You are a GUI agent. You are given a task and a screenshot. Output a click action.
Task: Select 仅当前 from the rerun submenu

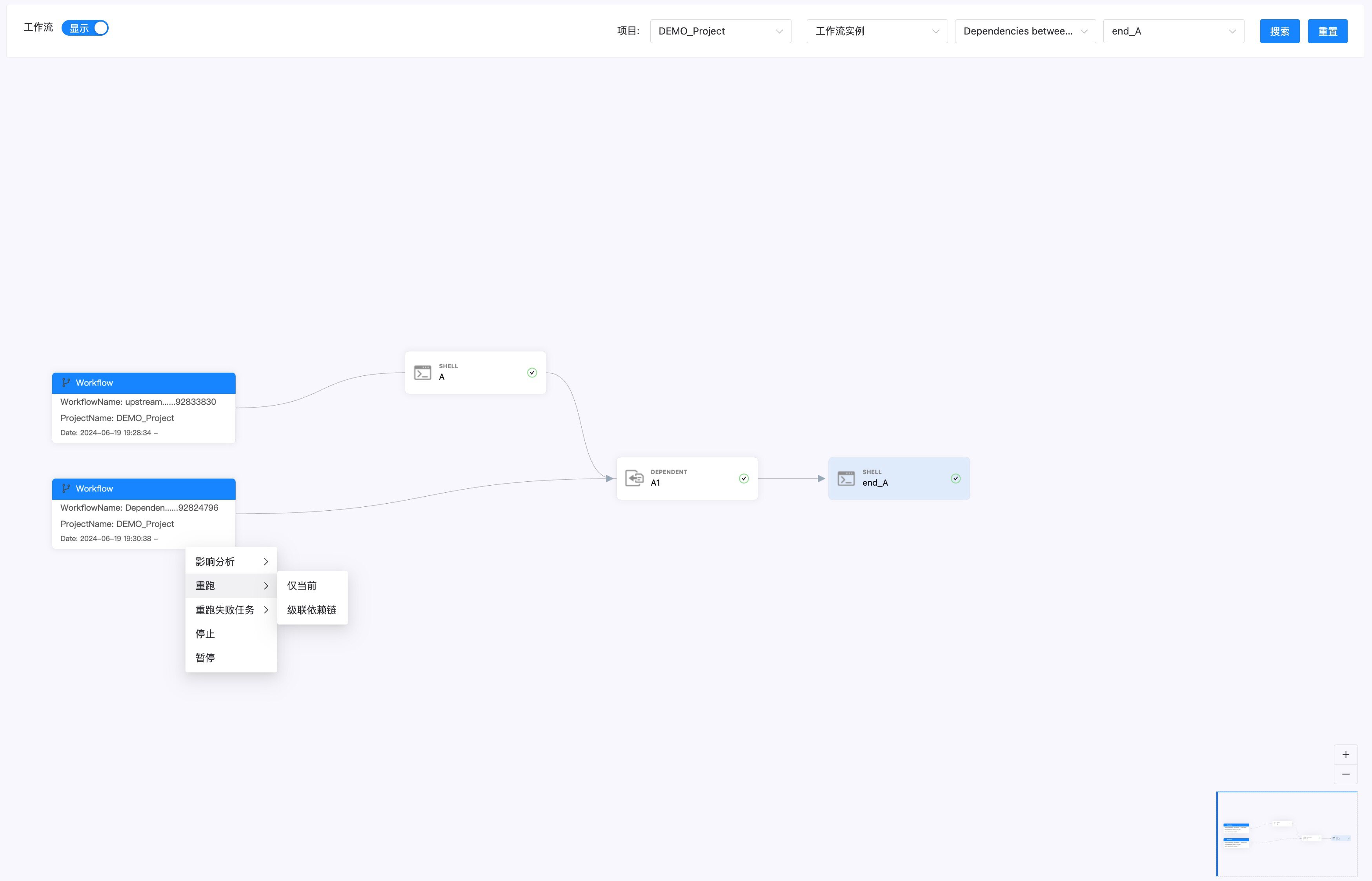point(302,586)
